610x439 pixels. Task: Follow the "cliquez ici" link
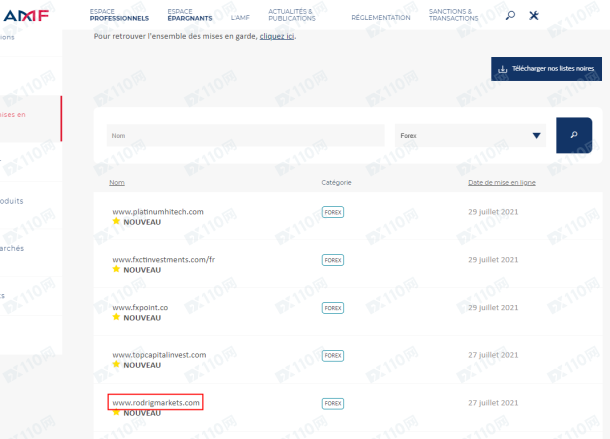tap(277, 36)
